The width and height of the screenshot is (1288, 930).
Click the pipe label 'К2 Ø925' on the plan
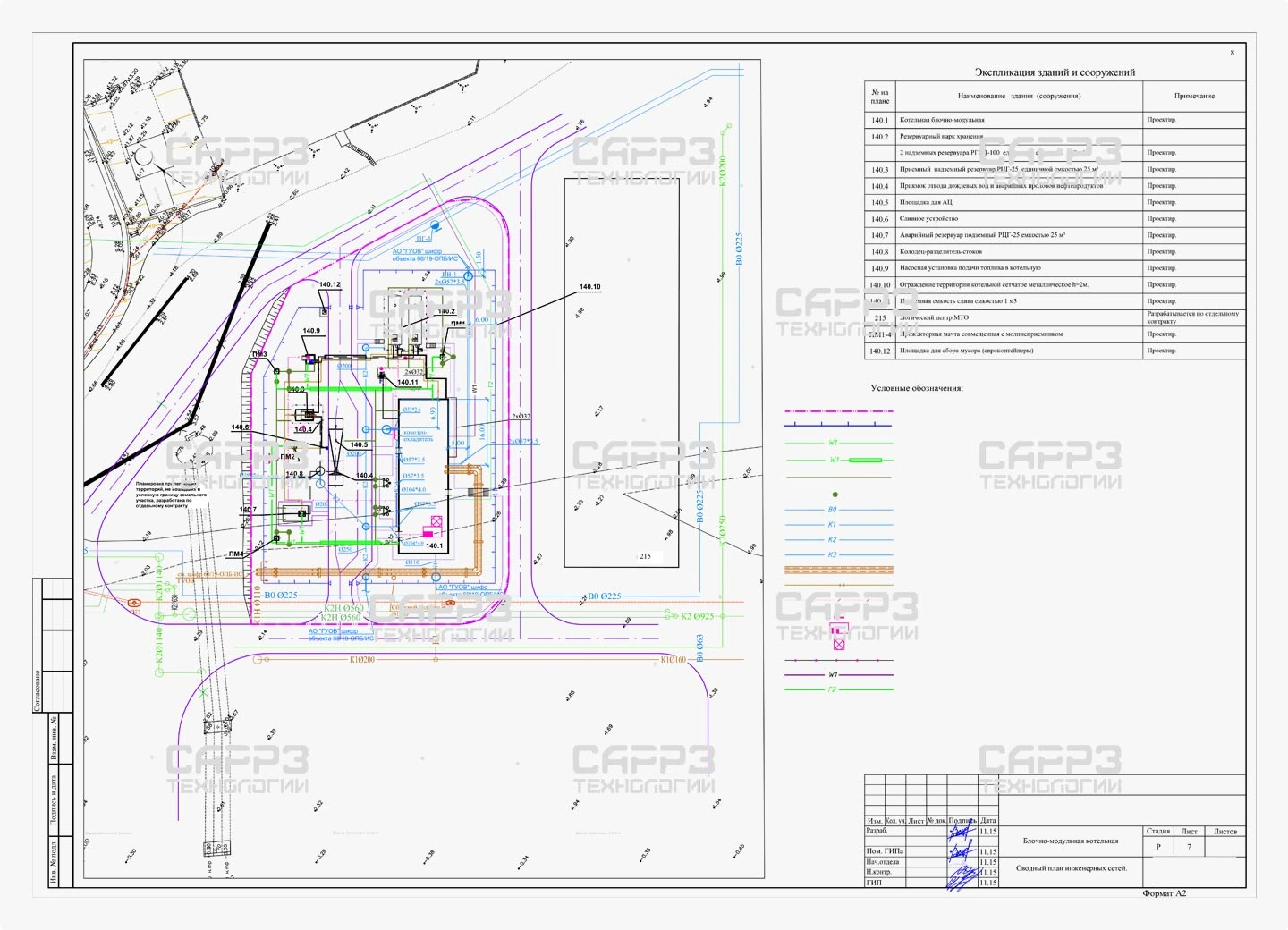click(x=698, y=616)
